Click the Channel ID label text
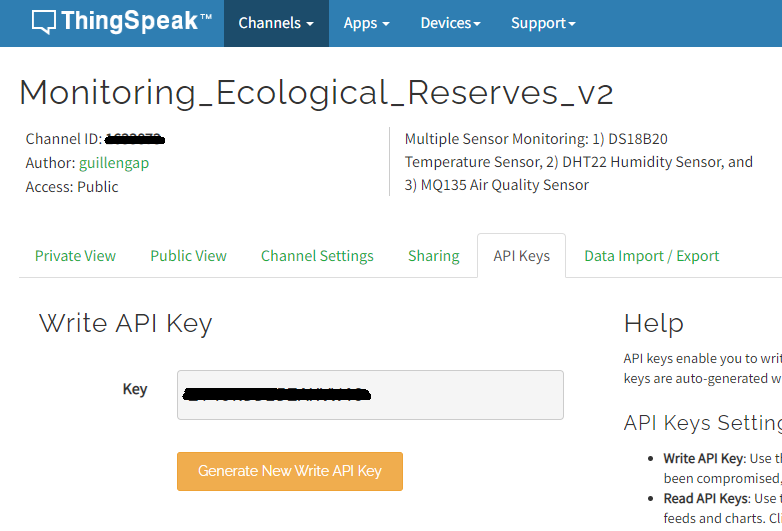The image size is (782, 531). (x=64, y=139)
